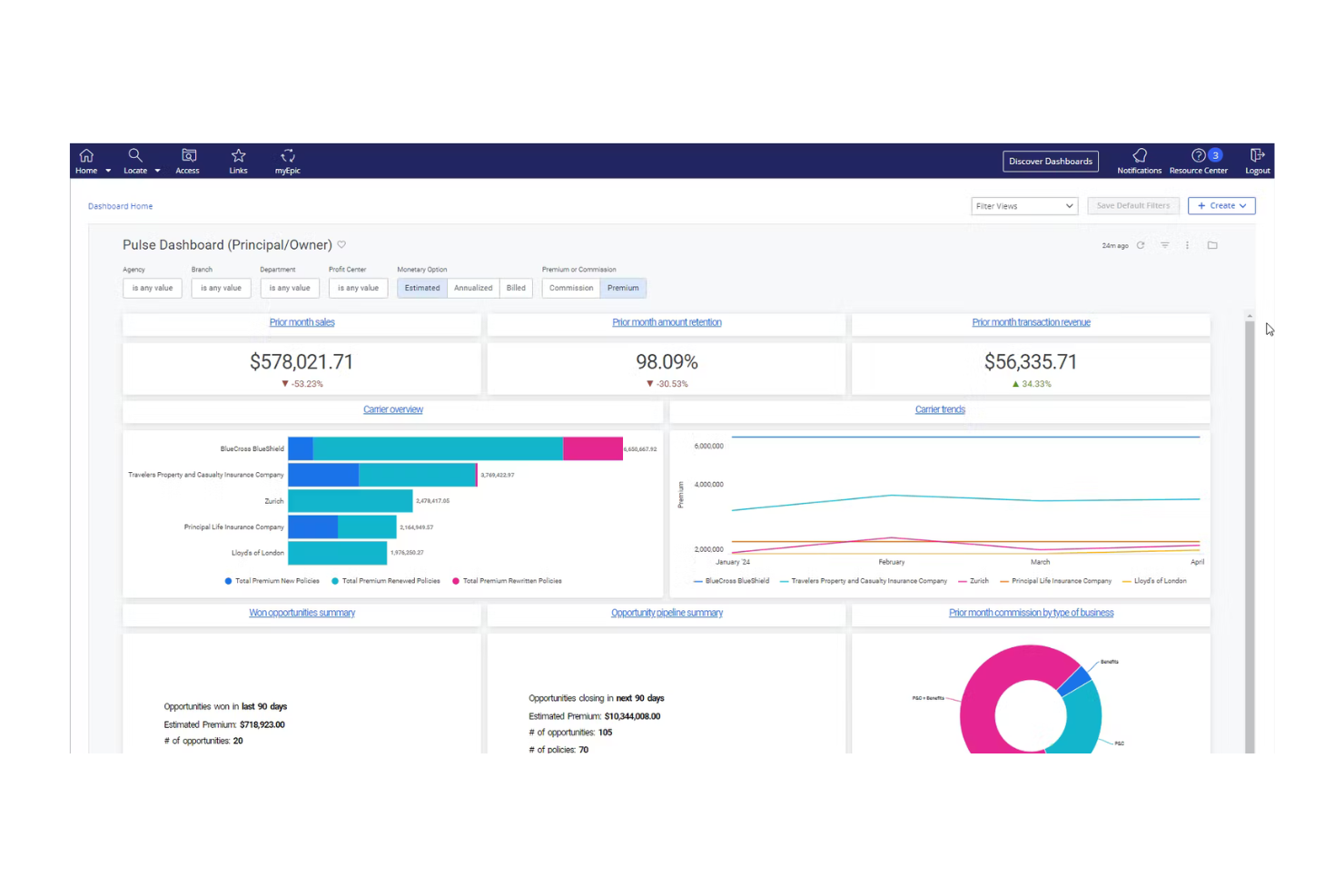Open Carrier trends link
The height and width of the screenshot is (896, 1344).
(x=940, y=409)
